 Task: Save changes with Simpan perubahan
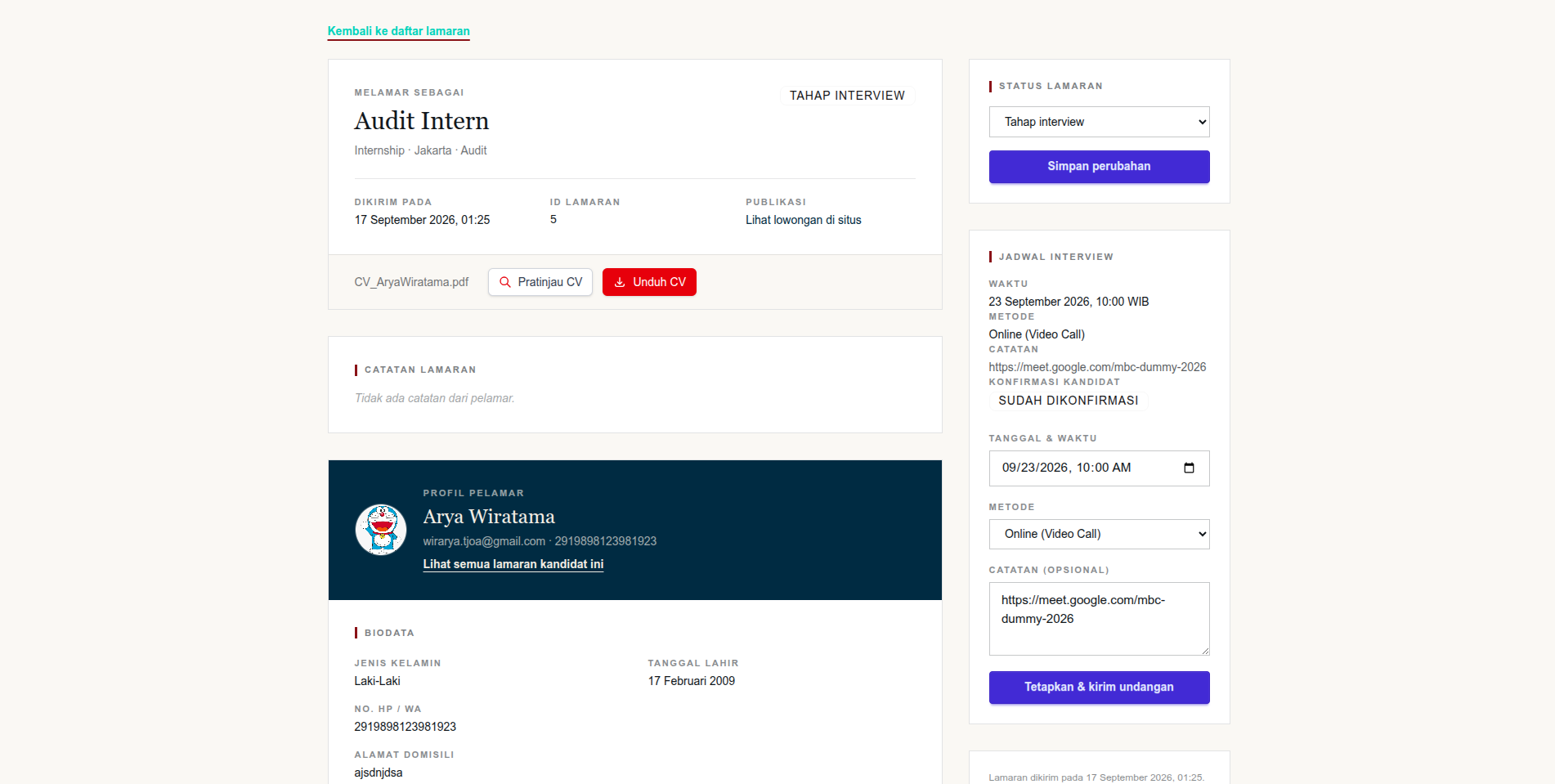pos(1099,166)
